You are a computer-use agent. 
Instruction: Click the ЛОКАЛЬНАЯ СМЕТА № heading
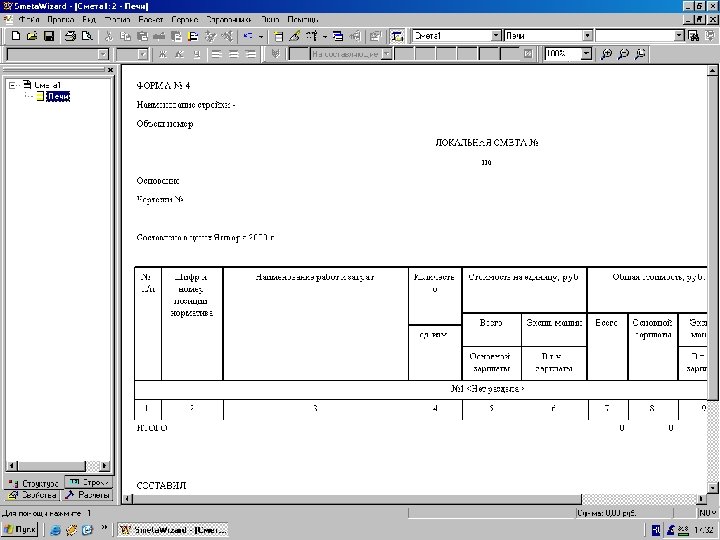pos(487,143)
